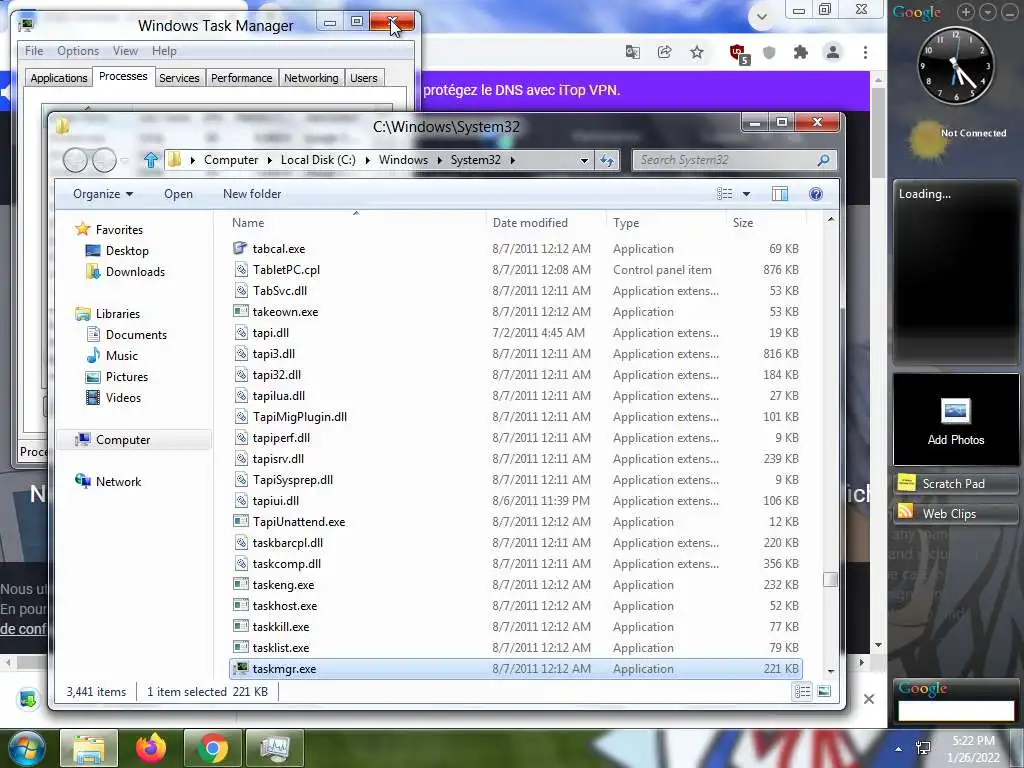Expand Windows breadcrumb arrow
Viewport: 1024px width, 768px height.
click(440, 160)
